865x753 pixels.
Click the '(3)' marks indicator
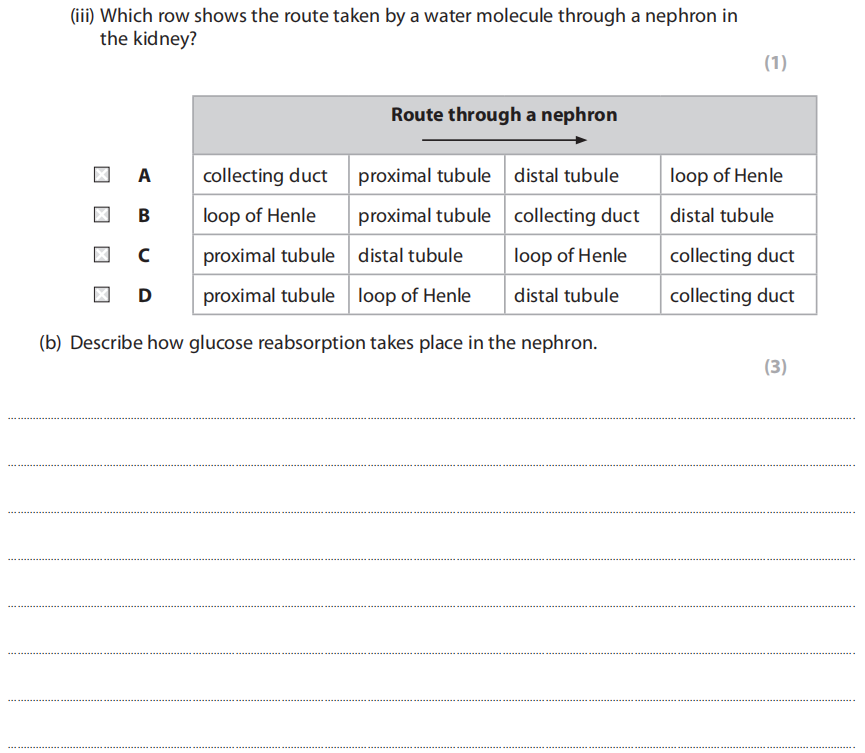click(x=775, y=367)
